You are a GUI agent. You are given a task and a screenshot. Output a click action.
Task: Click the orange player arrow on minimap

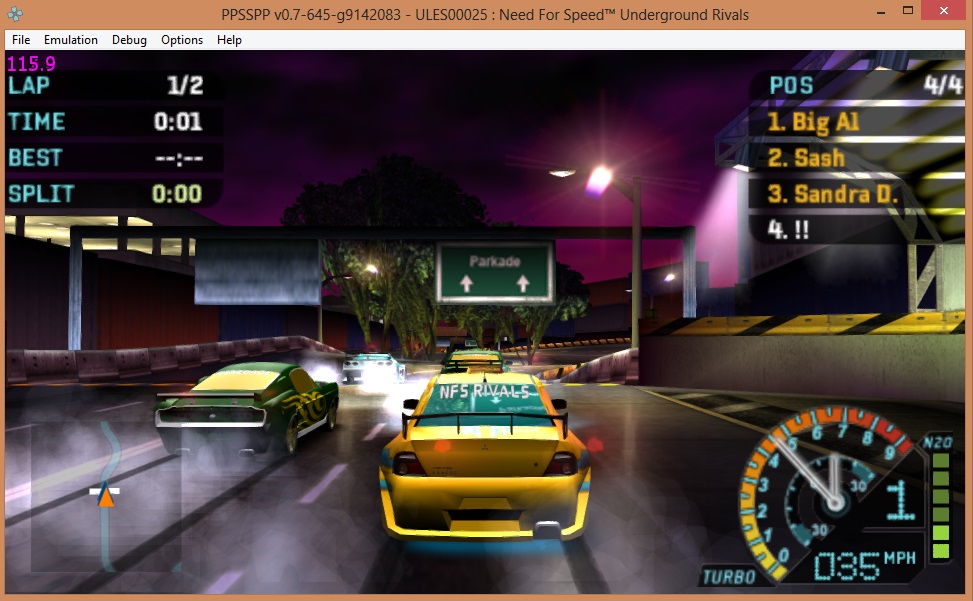105,495
